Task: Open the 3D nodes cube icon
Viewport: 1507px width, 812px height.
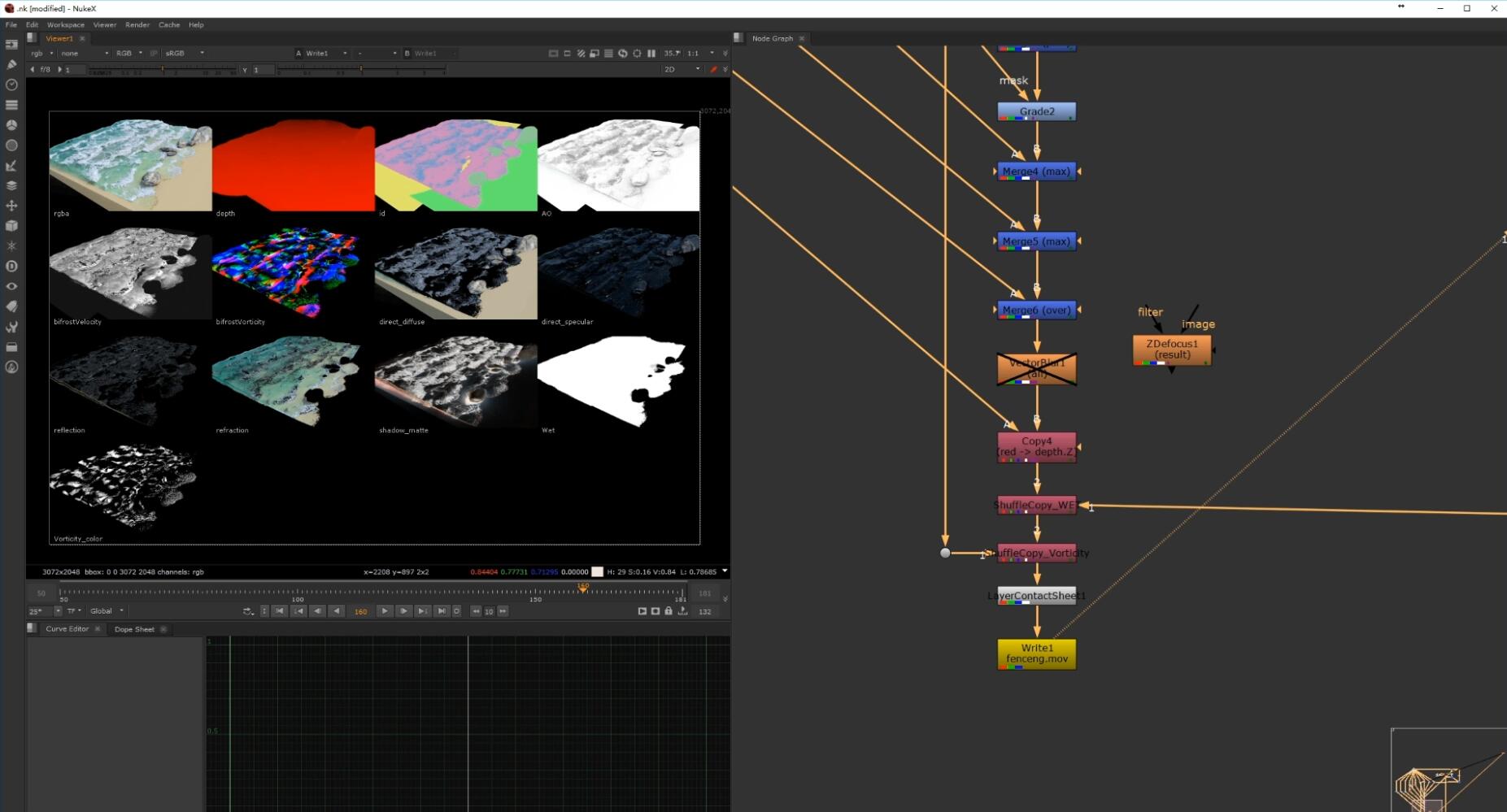Action: pos(11,226)
